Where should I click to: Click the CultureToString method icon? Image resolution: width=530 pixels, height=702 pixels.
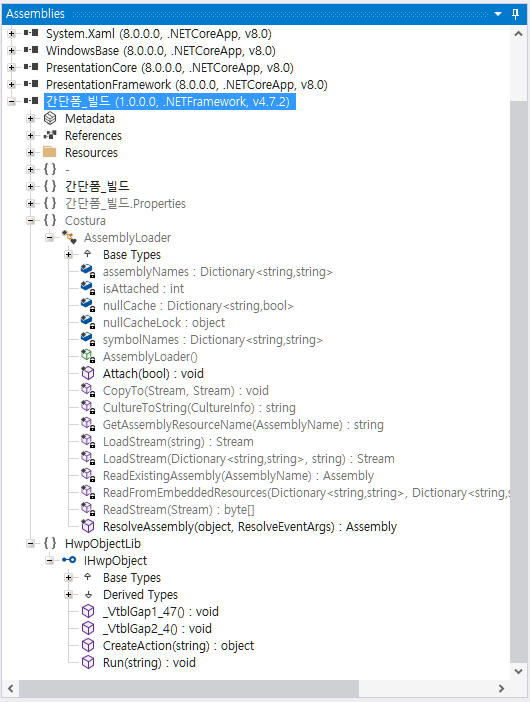click(x=88, y=407)
